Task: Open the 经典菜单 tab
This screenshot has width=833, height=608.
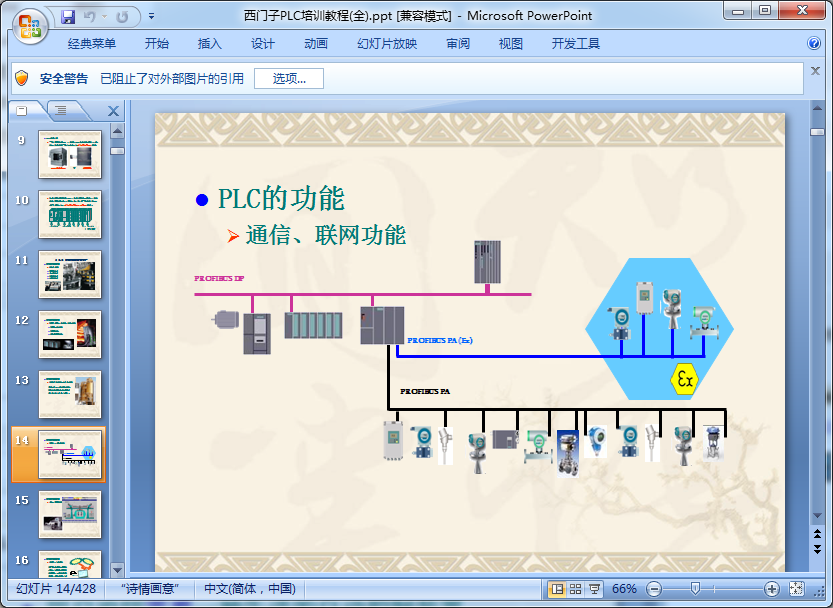Action: [91, 44]
